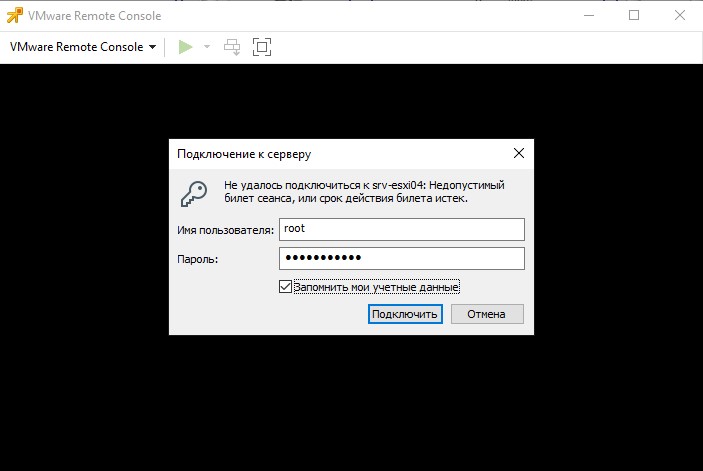Click the key icon in the dialog

(x=194, y=192)
